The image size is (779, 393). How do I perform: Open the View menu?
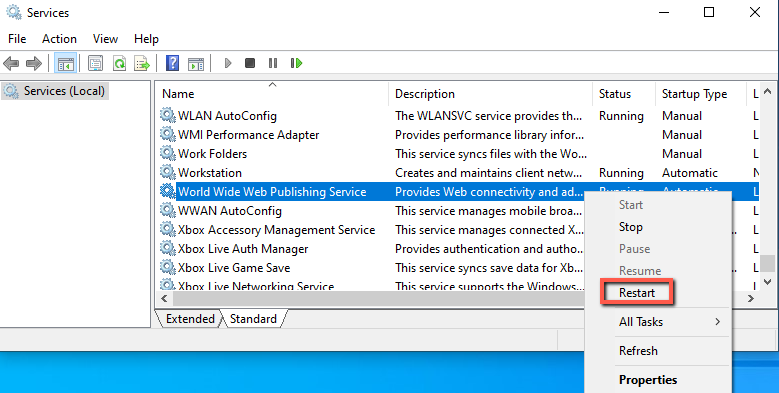[105, 39]
